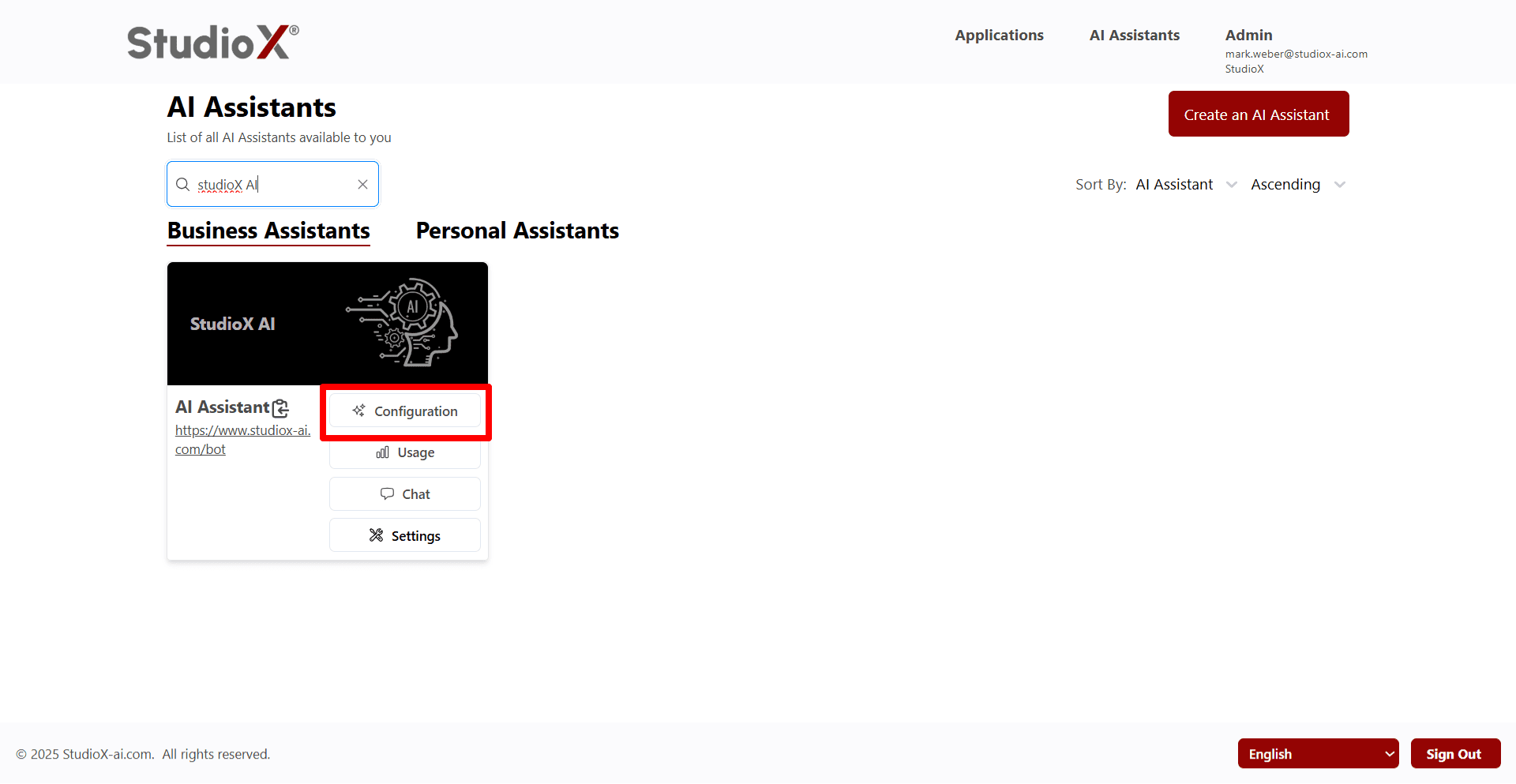
Task: Open Configuration with the sparkle icon
Action: pos(405,411)
